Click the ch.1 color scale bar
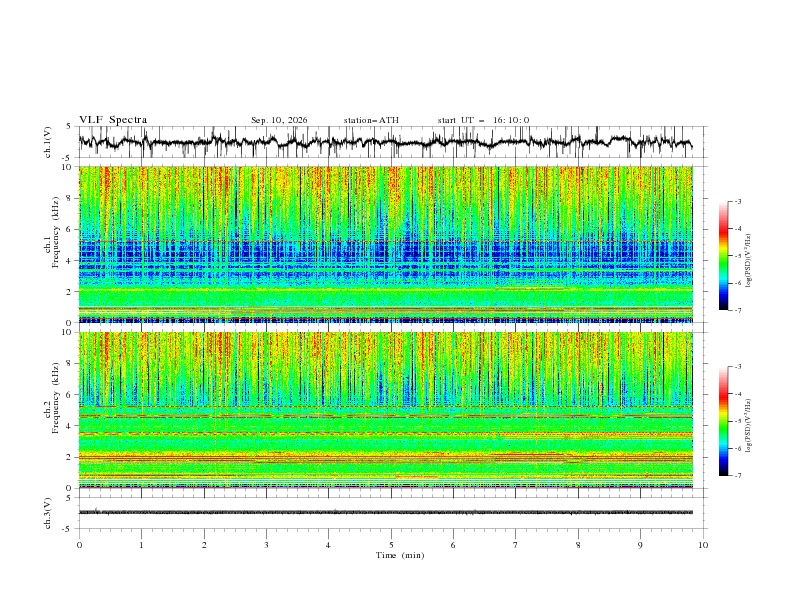 (x=723, y=256)
